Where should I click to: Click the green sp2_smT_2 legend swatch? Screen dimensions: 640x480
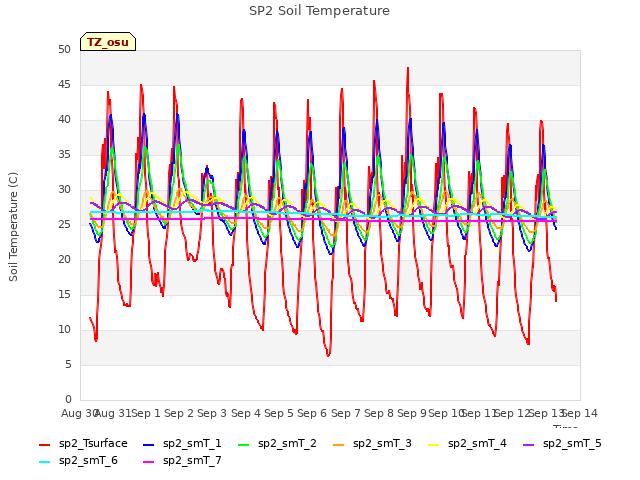pyautogui.click(x=244, y=444)
